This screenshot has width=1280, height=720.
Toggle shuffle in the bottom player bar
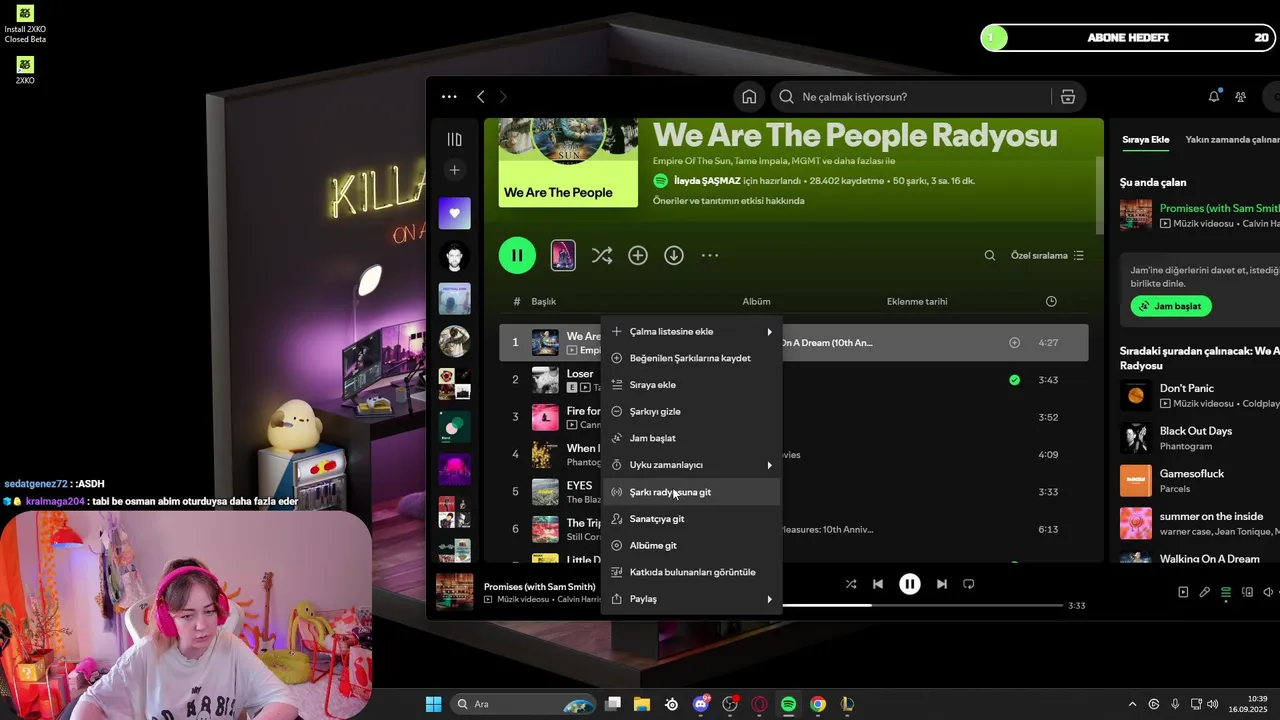851,584
